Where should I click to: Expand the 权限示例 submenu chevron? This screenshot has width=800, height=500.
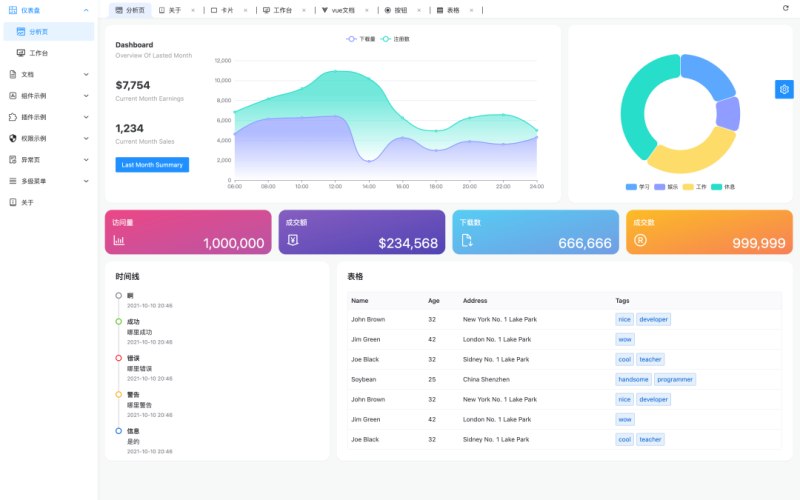click(x=86, y=138)
